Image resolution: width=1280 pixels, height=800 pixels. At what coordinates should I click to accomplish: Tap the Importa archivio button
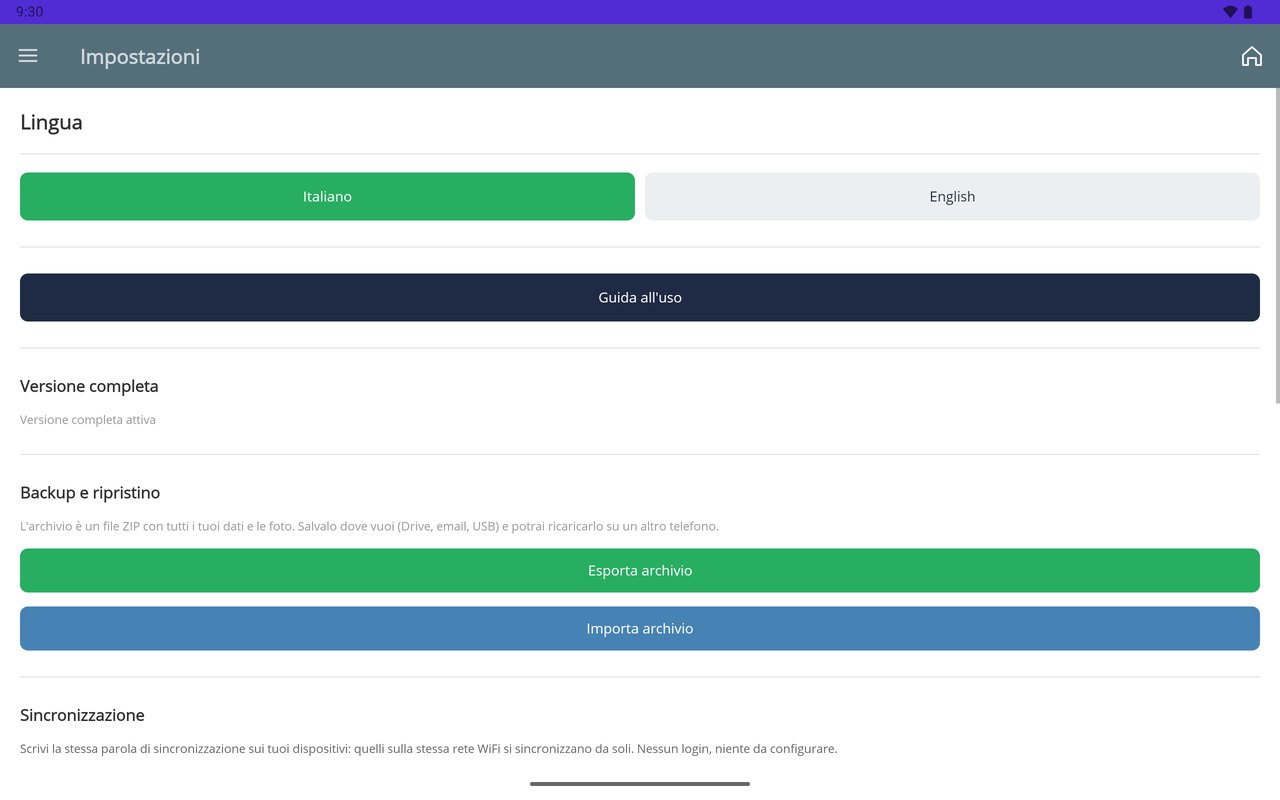(640, 628)
